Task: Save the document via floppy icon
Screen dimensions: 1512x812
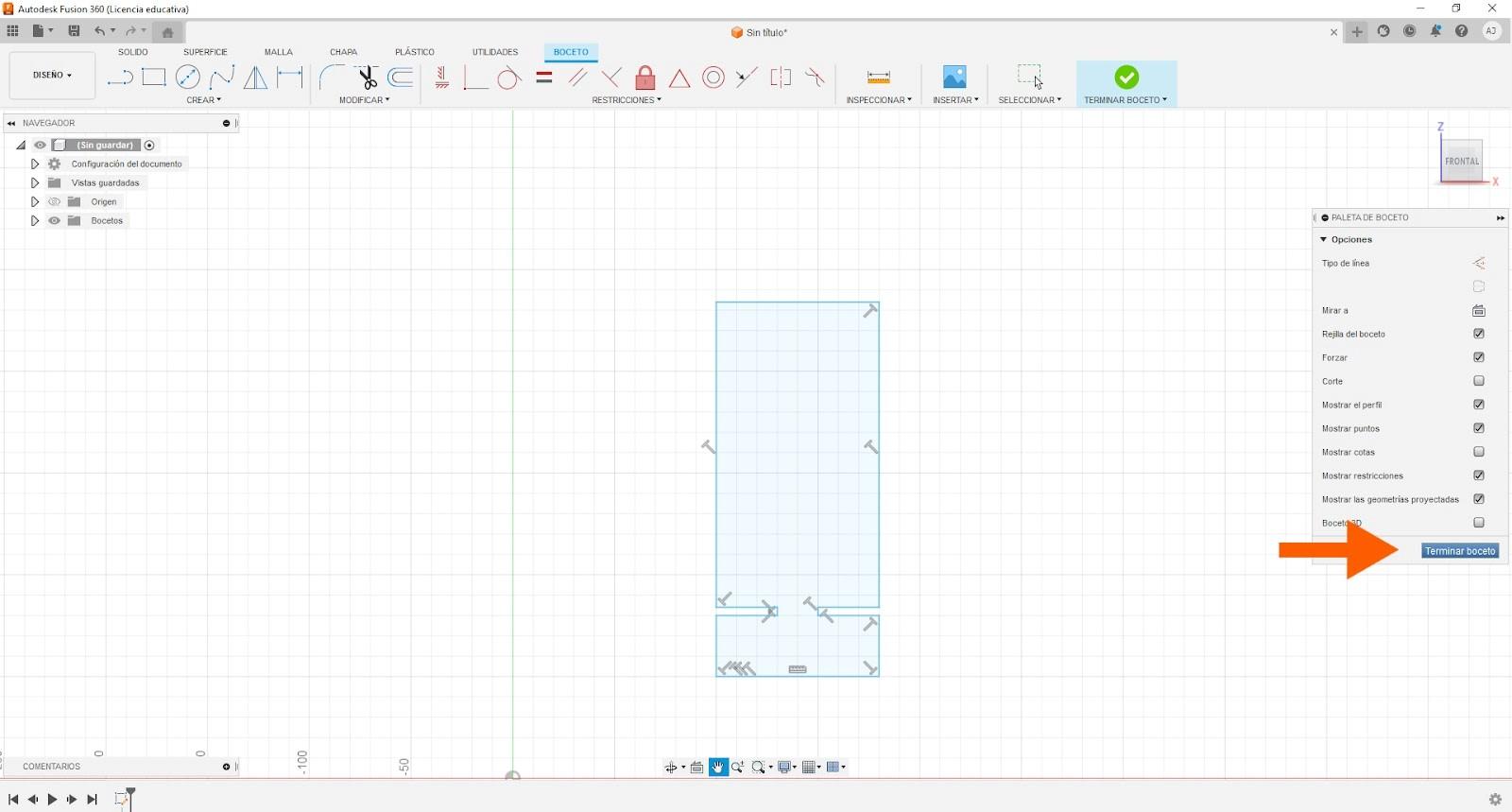Action: click(74, 31)
